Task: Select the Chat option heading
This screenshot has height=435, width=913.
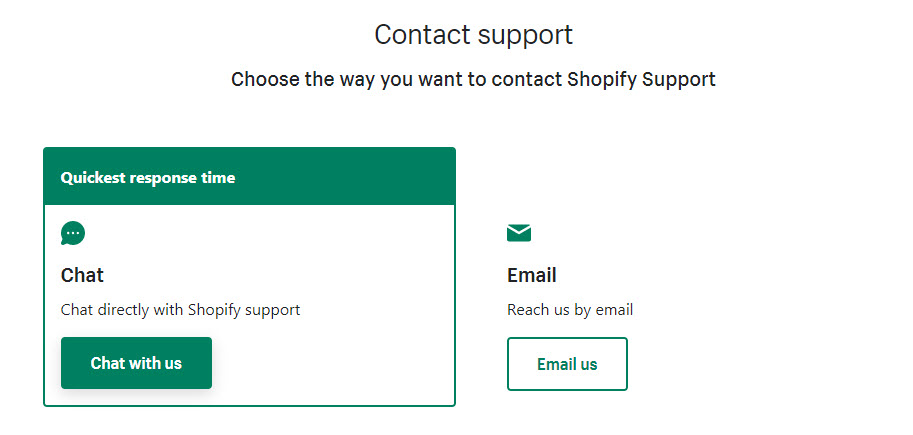Action: coord(82,275)
